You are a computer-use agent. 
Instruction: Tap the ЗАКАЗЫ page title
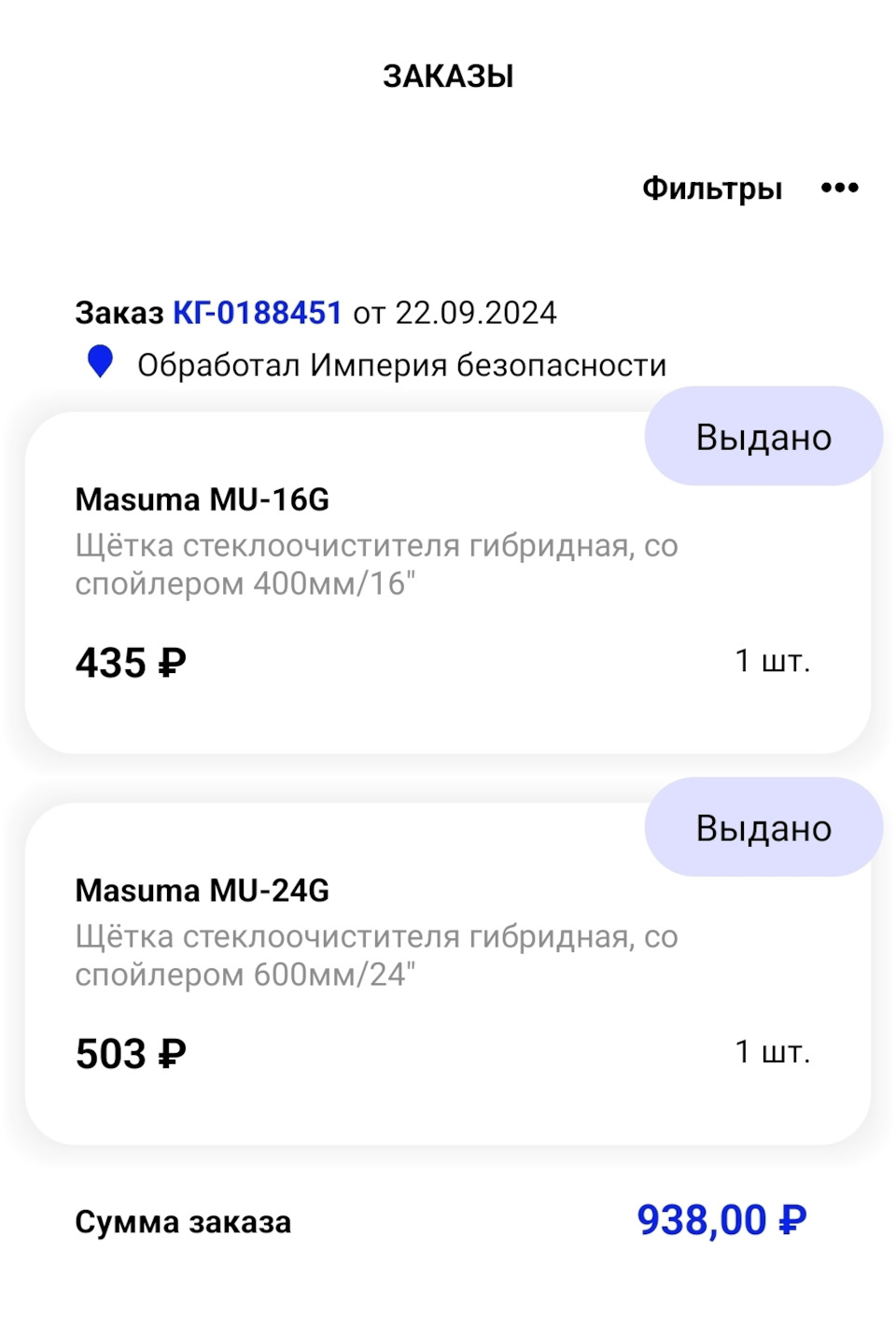coord(448,77)
